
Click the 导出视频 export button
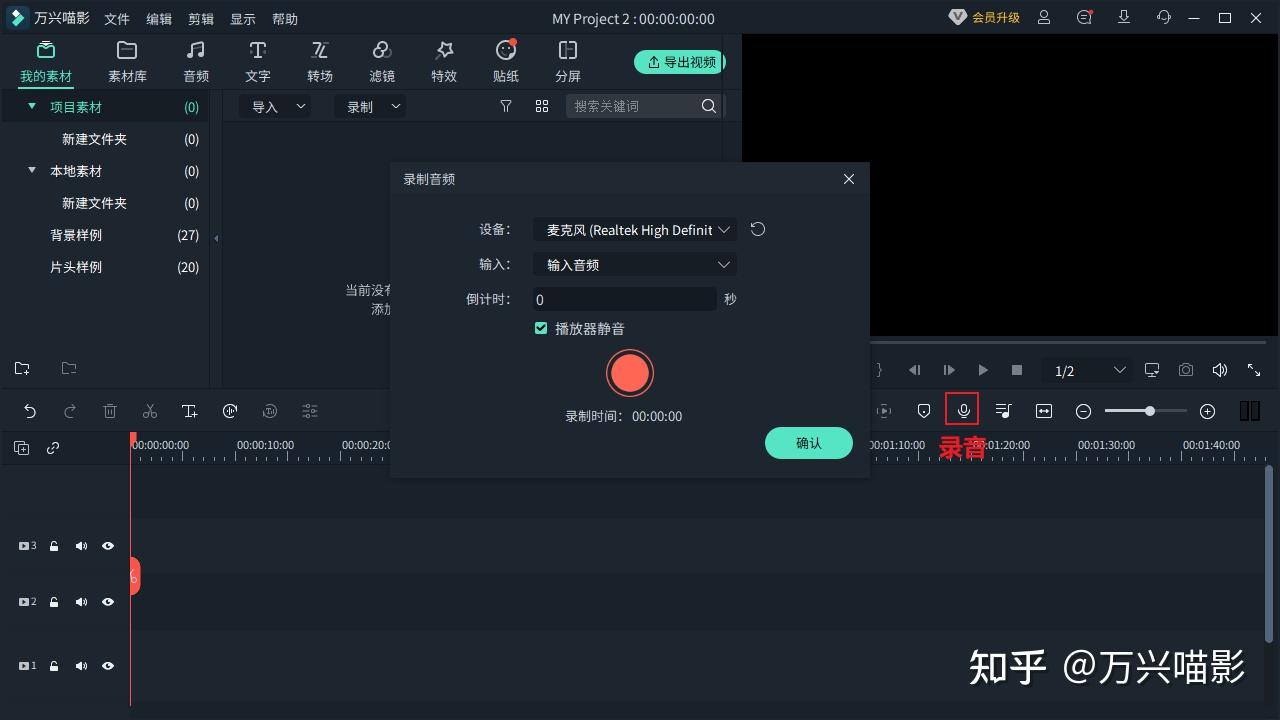pyautogui.click(x=680, y=62)
